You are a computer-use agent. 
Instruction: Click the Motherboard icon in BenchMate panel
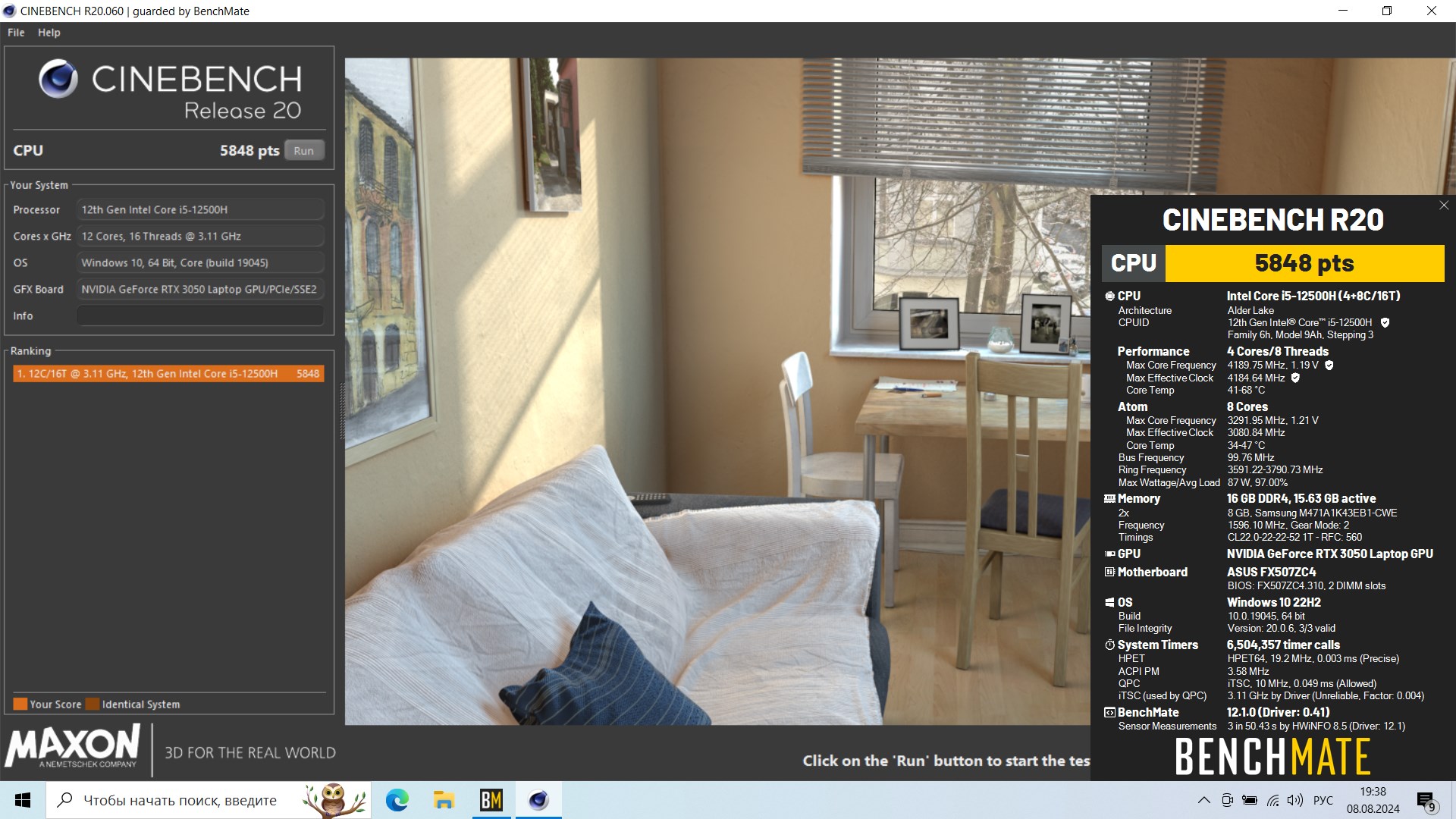pyautogui.click(x=1109, y=573)
